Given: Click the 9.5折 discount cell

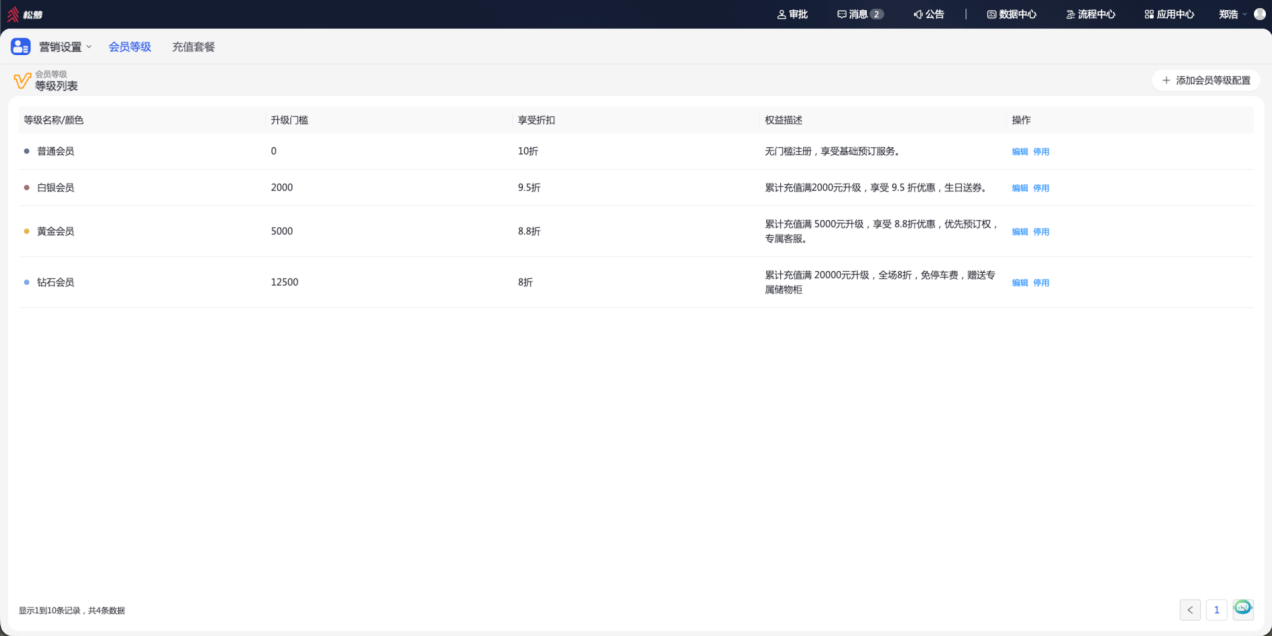Looking at the screenshot, I should pos(529,187).
